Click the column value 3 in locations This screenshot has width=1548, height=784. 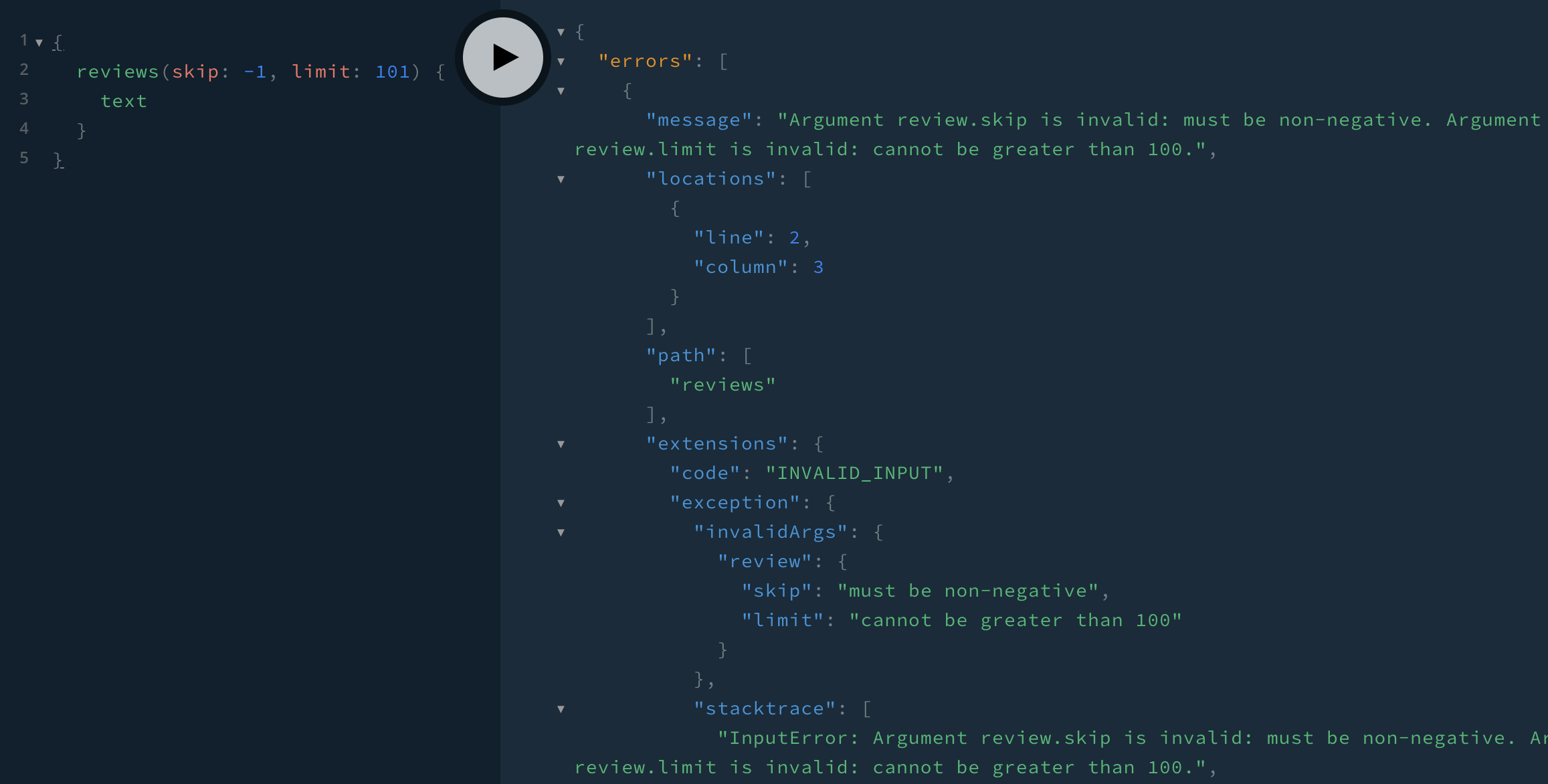pos(818,268)
